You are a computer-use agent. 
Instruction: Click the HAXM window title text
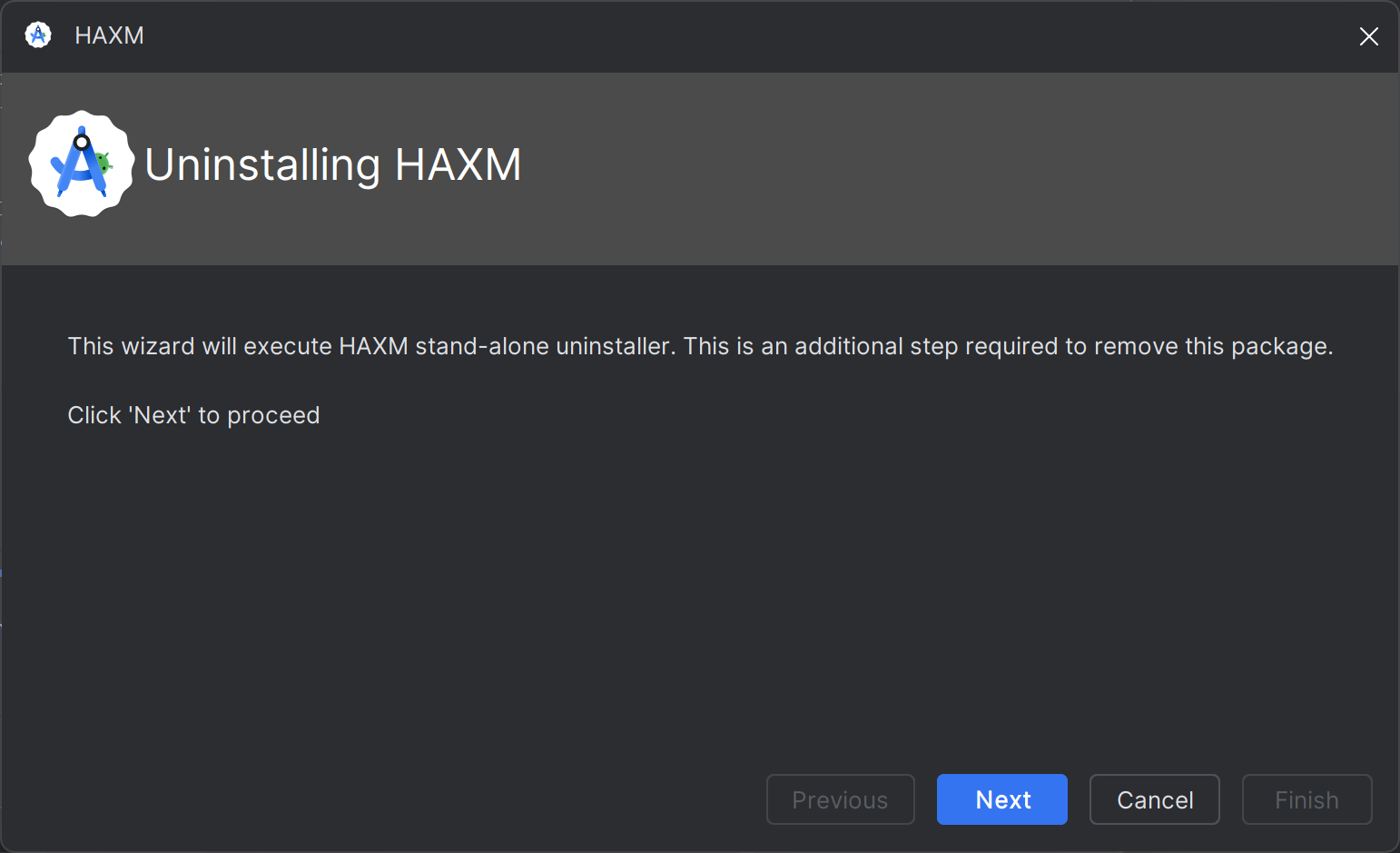[x=110, y=35]
